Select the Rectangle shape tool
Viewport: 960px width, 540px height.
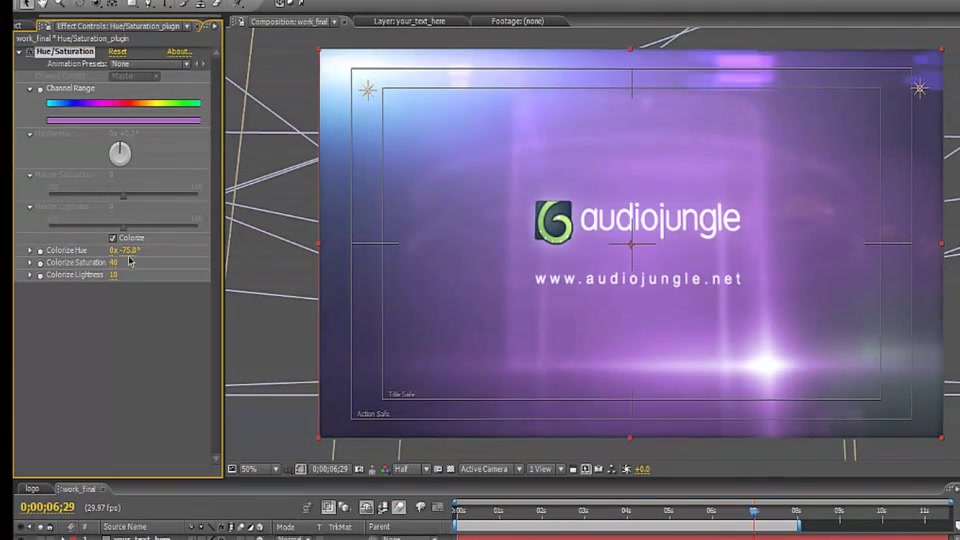click(132, 4)
